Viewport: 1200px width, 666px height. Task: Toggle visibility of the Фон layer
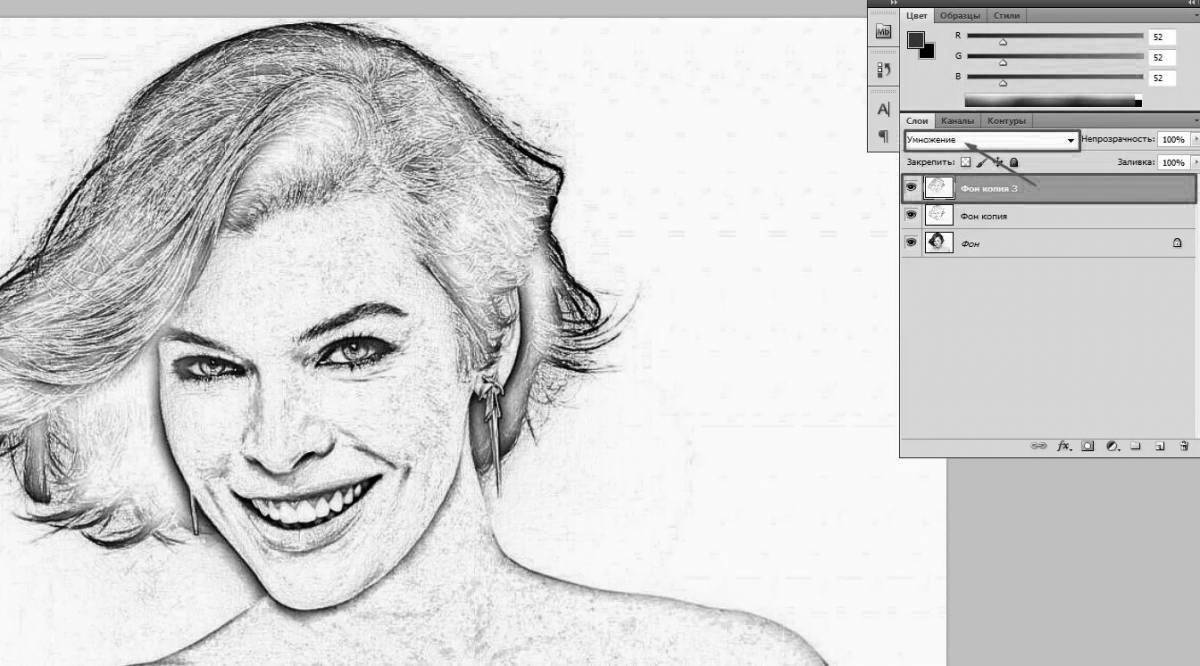(x=911, y=242)
